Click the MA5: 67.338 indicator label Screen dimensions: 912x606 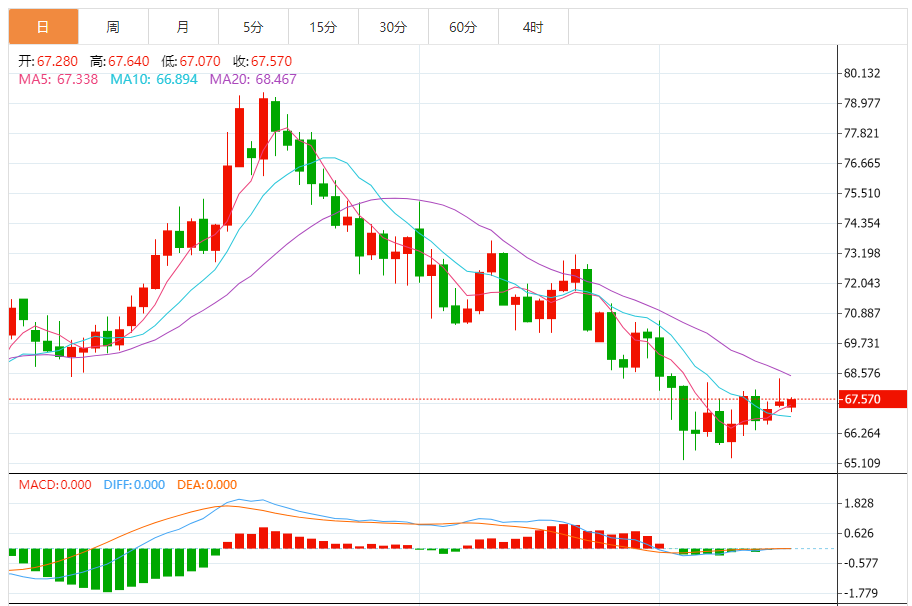click(x=58, y=79)
